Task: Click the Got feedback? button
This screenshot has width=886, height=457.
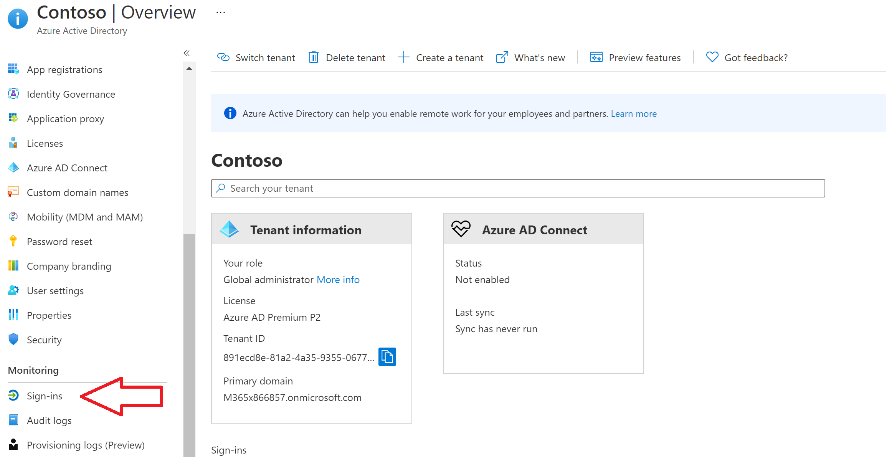Action: coord(746,57)
